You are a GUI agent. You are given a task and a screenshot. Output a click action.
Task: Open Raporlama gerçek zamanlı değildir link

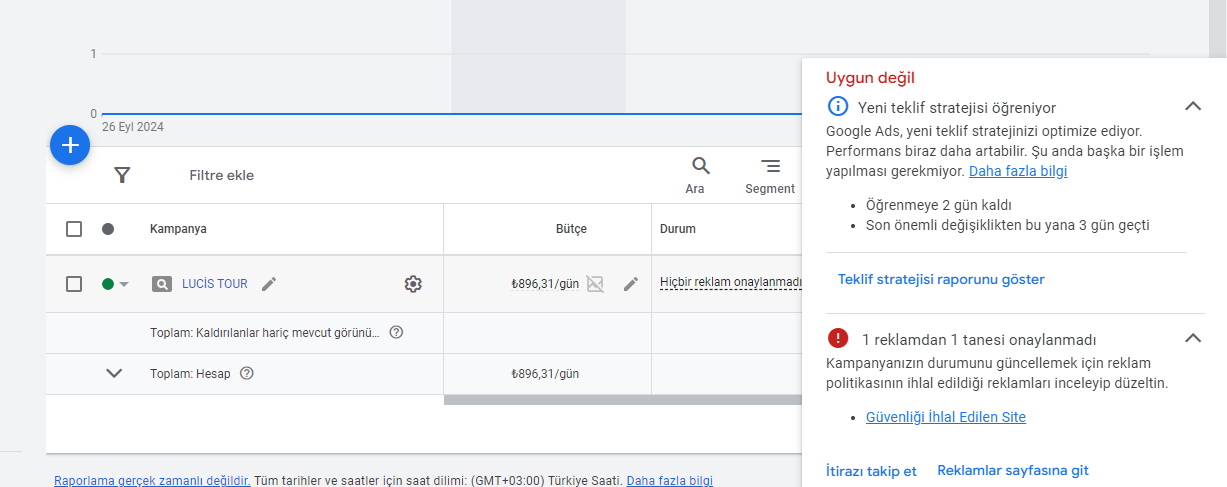point(152,480)
